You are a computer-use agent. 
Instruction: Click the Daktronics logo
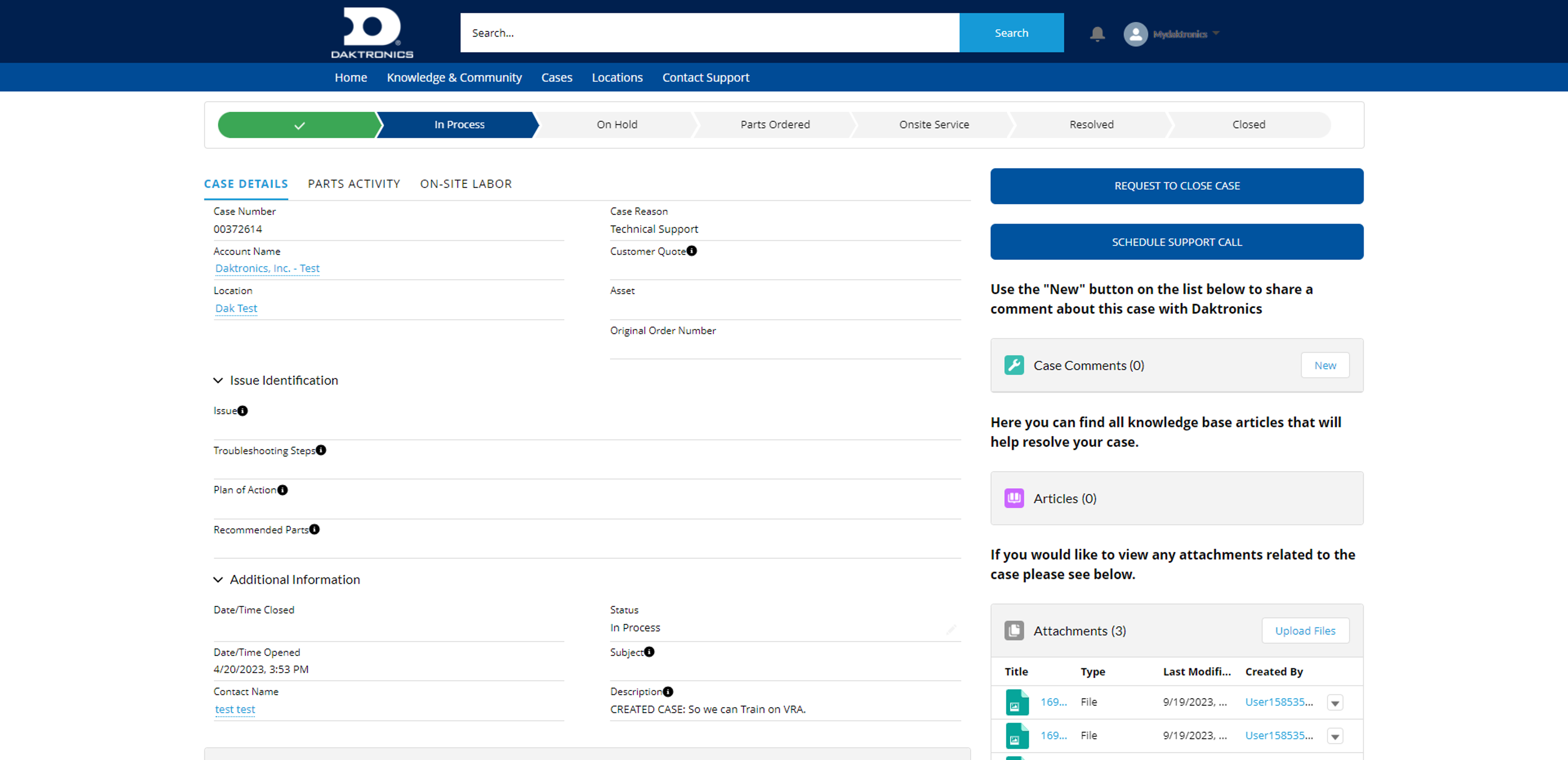pyautogui.click(x=372, y=33)
